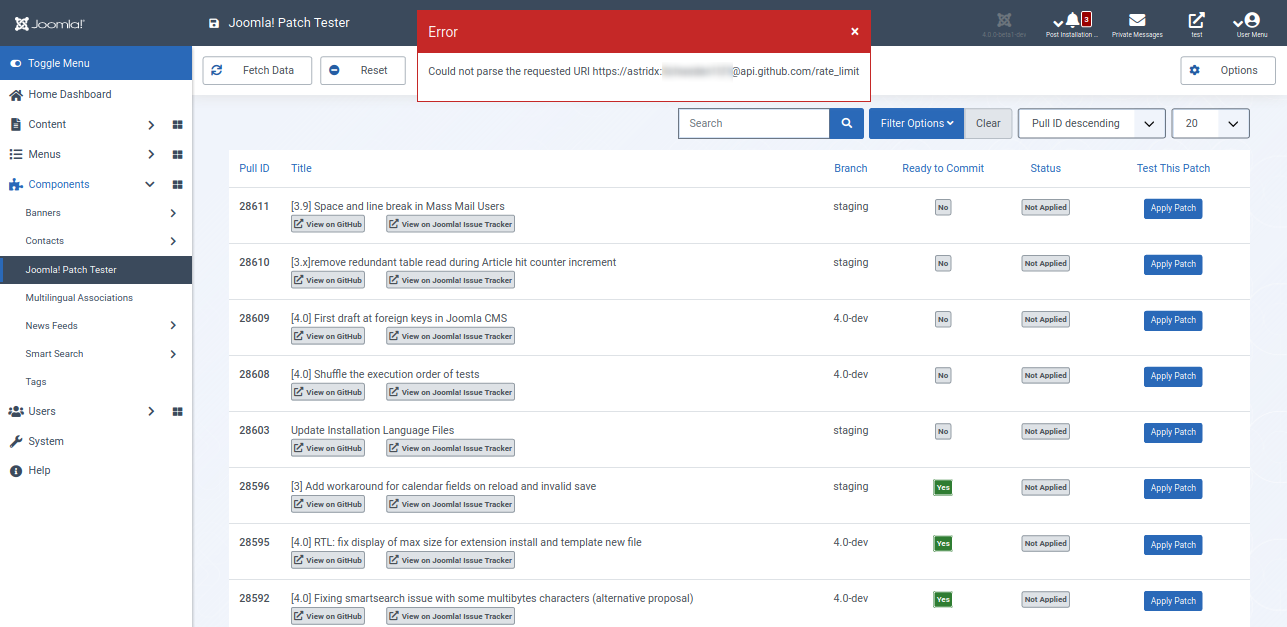Open the list limit 20 dropdown
Screen dimensions: 1287x627
[x=1210, y=123]
